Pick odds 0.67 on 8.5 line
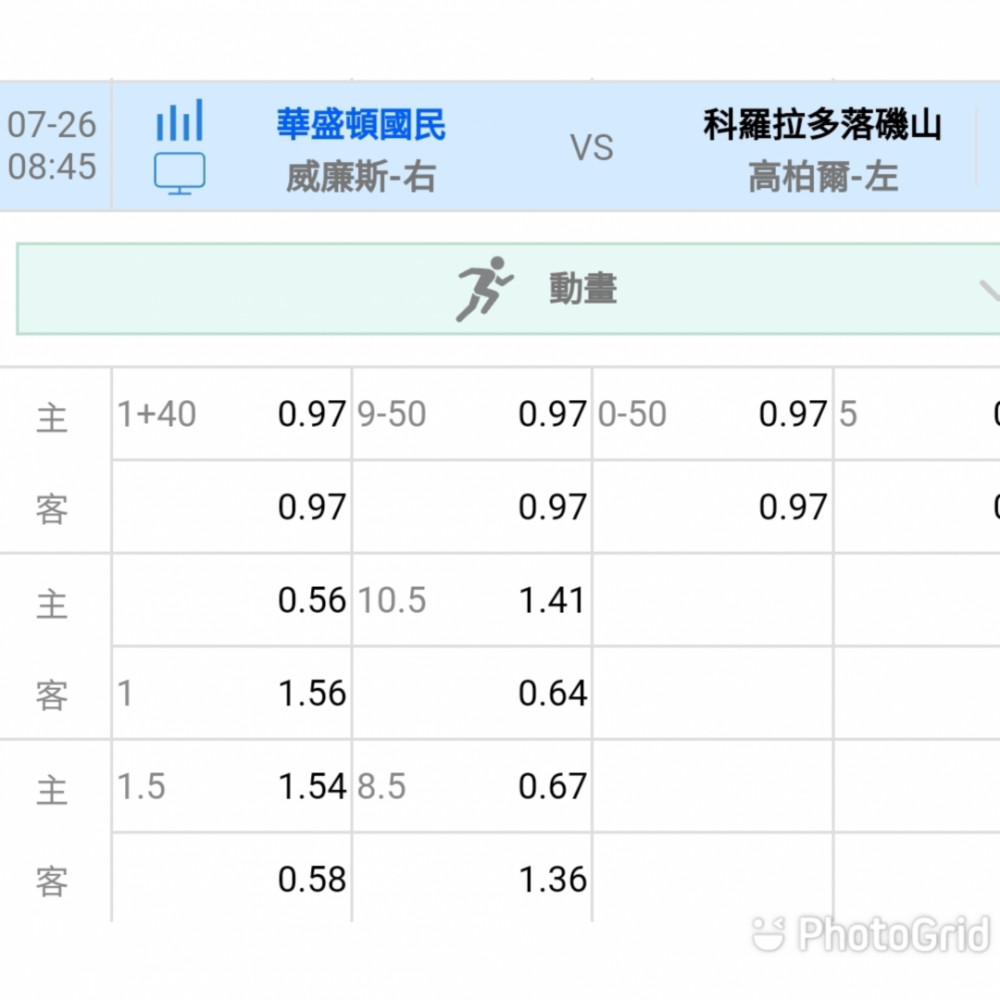Screen dimensions: 1000x1000 tap(552, 786)
